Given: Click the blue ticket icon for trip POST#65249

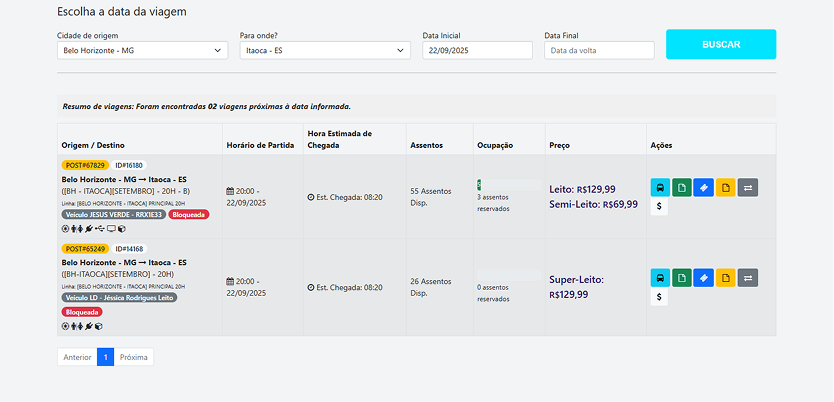Looking at the screenshot, I should click(704, 277).
